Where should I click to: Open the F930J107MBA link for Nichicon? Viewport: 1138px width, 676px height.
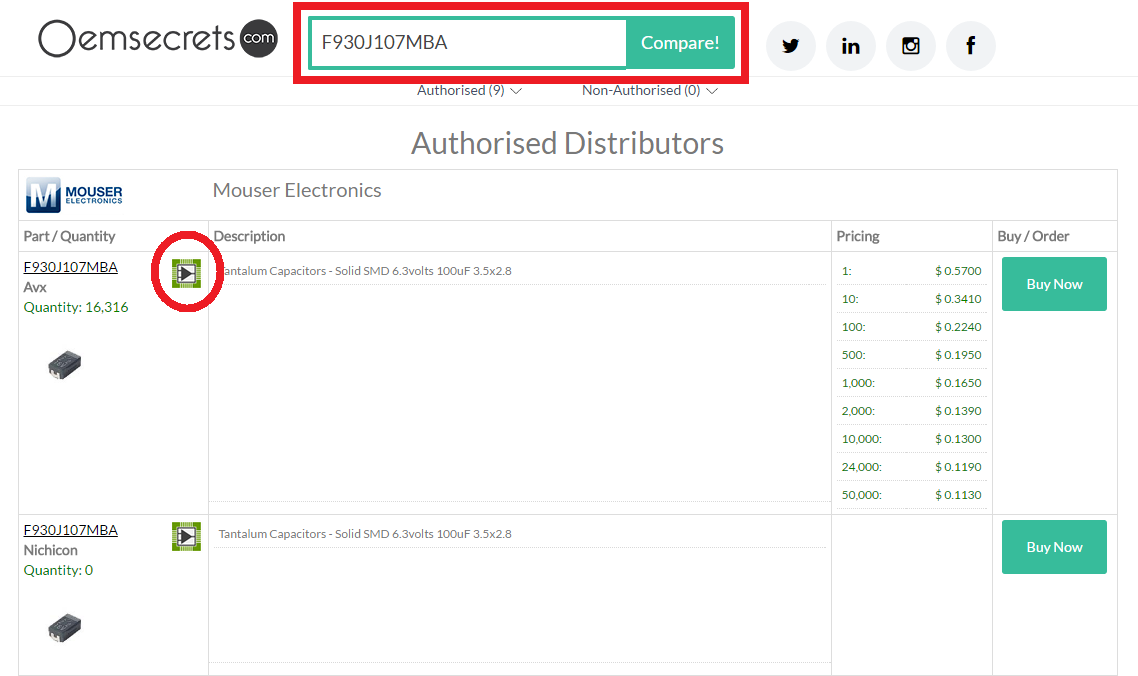(70, 530)
